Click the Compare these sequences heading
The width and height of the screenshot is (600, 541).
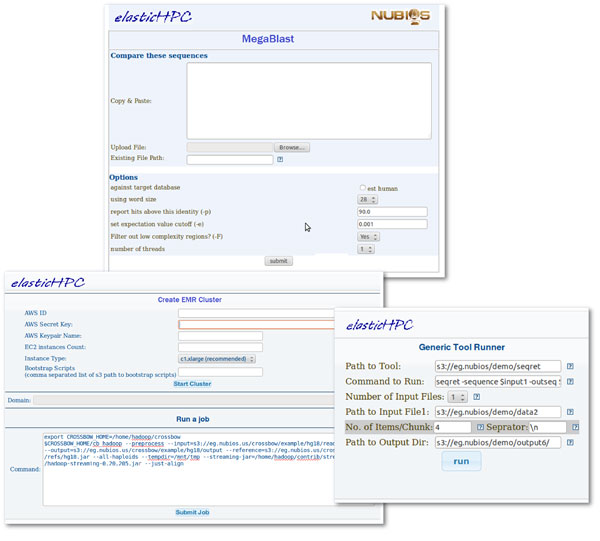[x=159, y=55]
